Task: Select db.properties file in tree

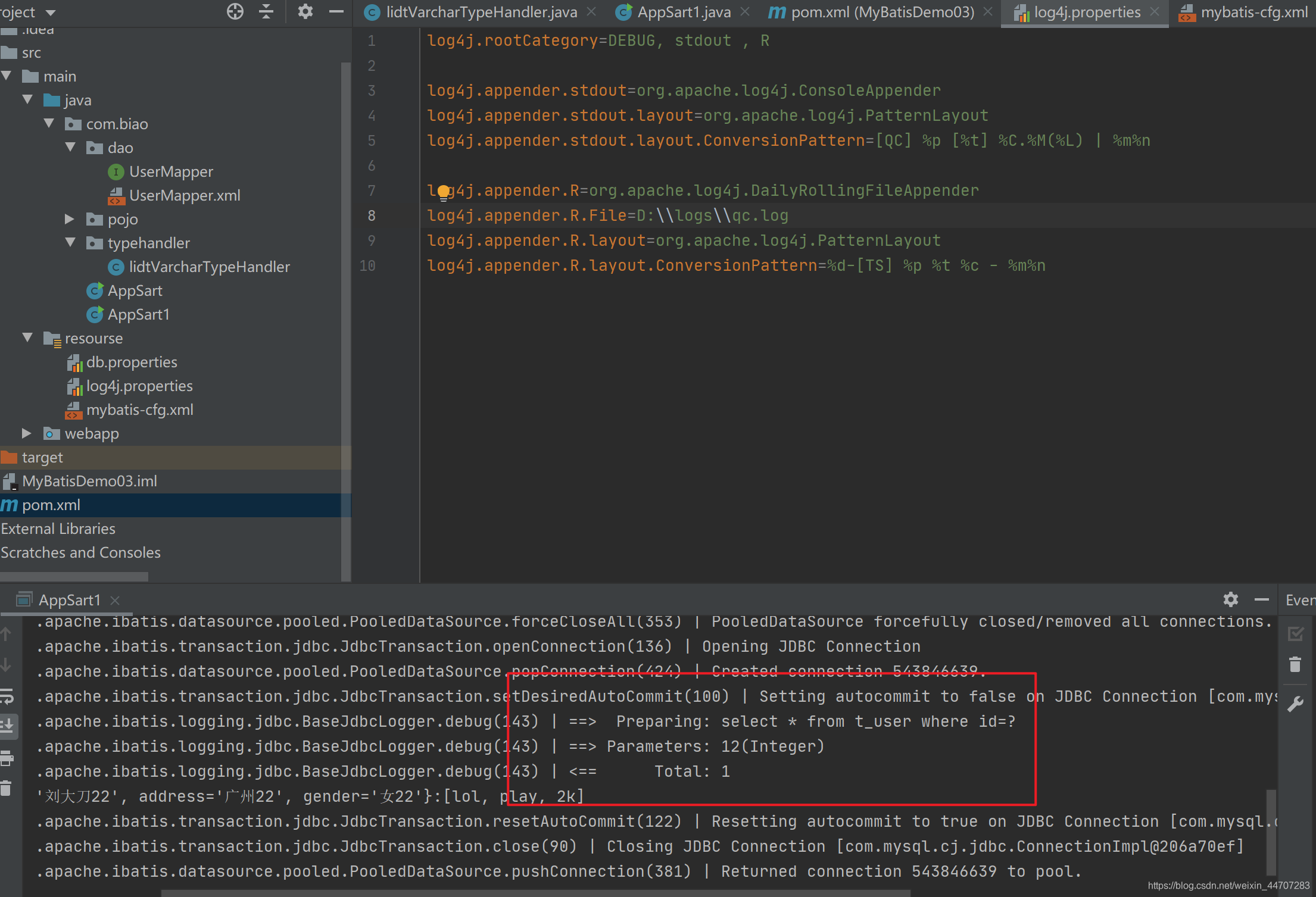Action: tap(122, 362)
